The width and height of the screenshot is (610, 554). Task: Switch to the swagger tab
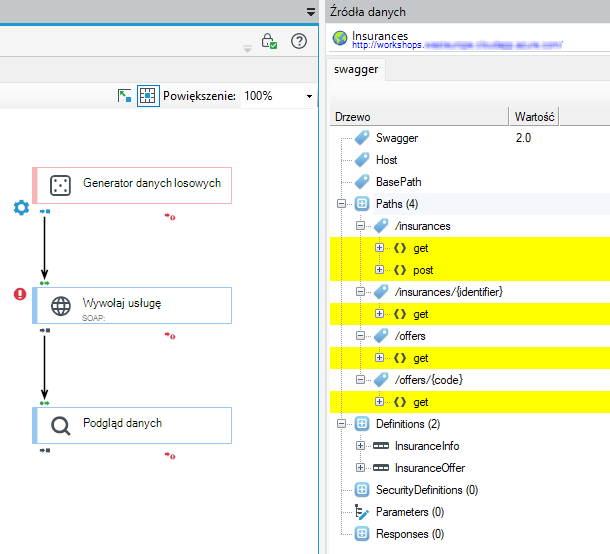[x=356, y=70]
